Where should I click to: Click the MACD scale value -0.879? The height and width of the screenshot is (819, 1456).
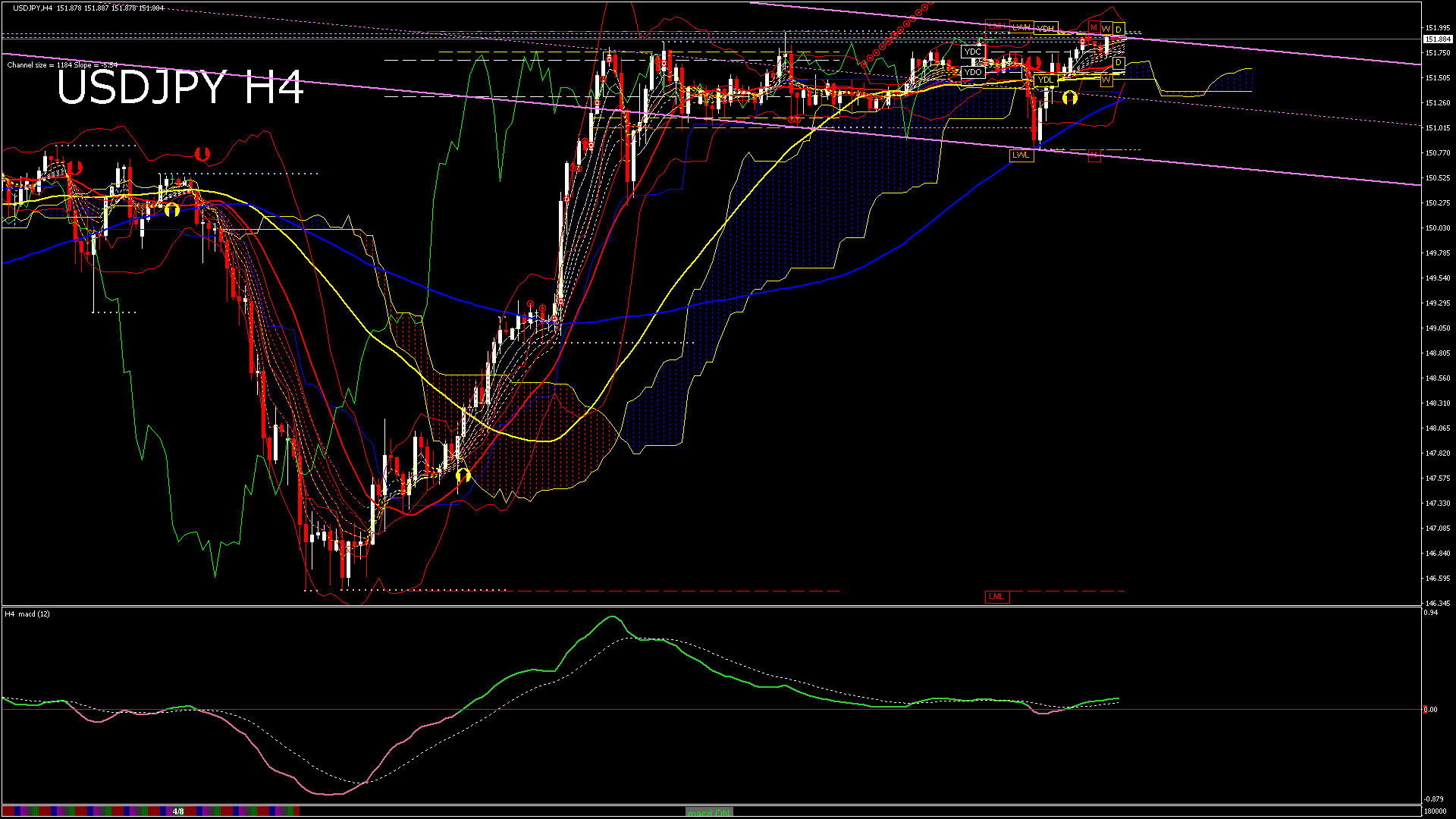[x=1433, y=799]
